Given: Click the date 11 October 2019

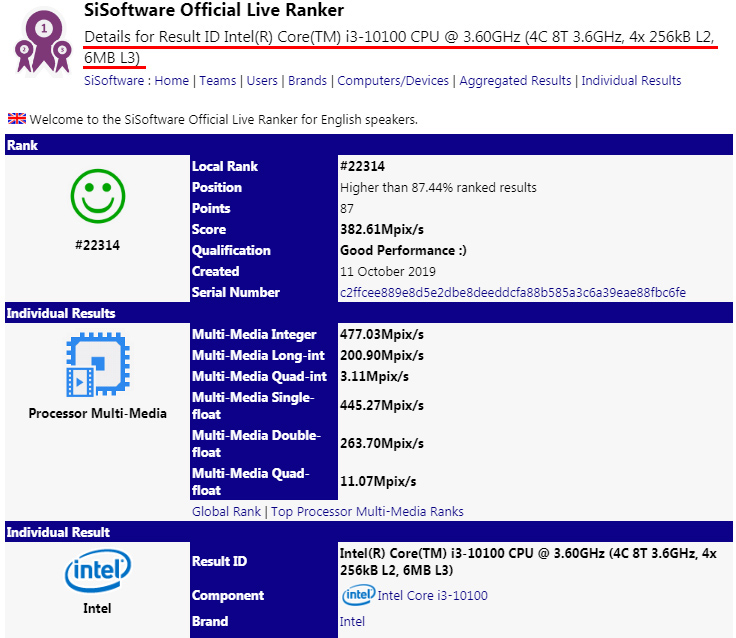Looking at the screenshot, I should point(388,271).
